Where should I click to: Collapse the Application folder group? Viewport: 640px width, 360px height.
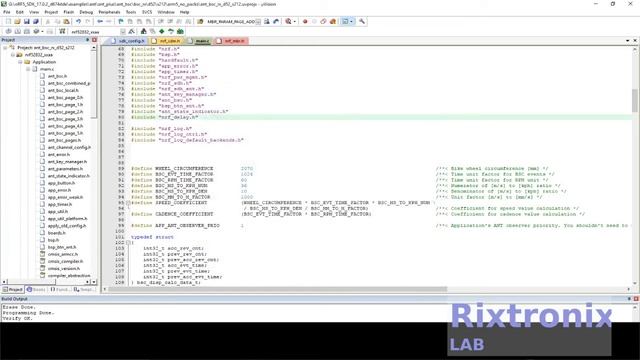[20, 62]
